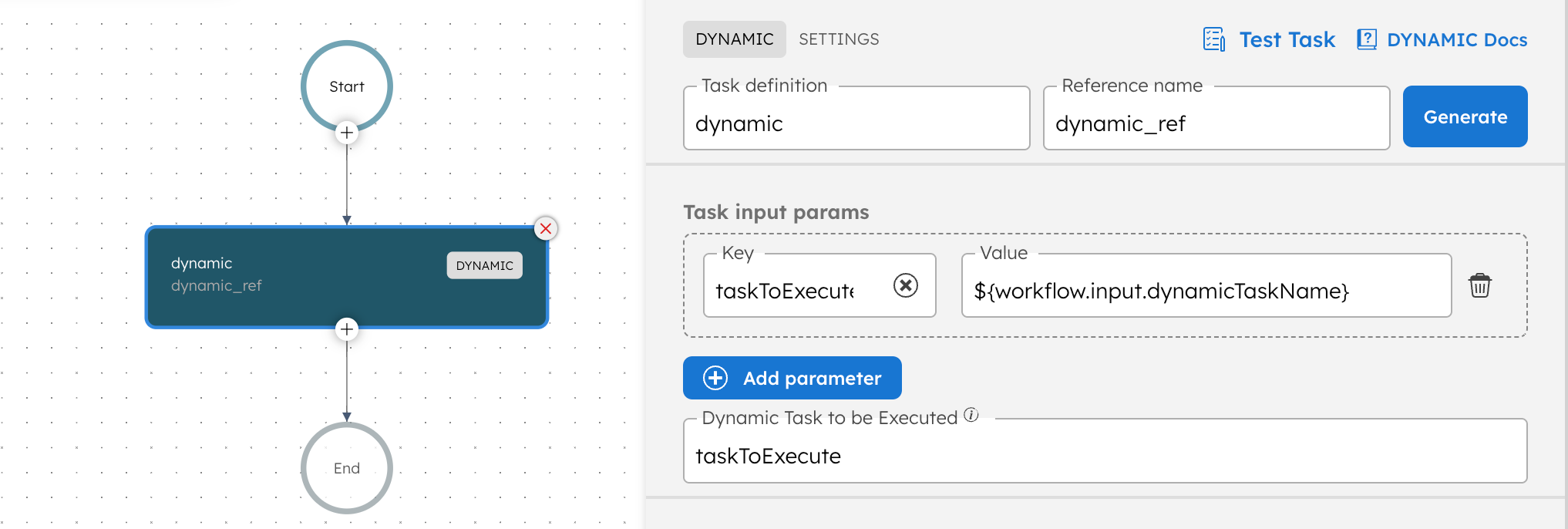
Task: Open the SETTINGS tab
Action: click(x=839, y=39)
